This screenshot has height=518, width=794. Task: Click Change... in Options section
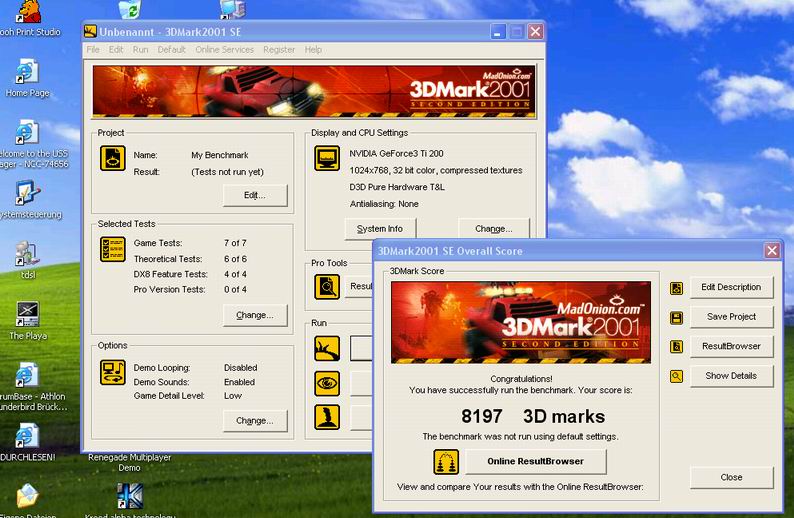pyautogui.click(x=255, y=421)
